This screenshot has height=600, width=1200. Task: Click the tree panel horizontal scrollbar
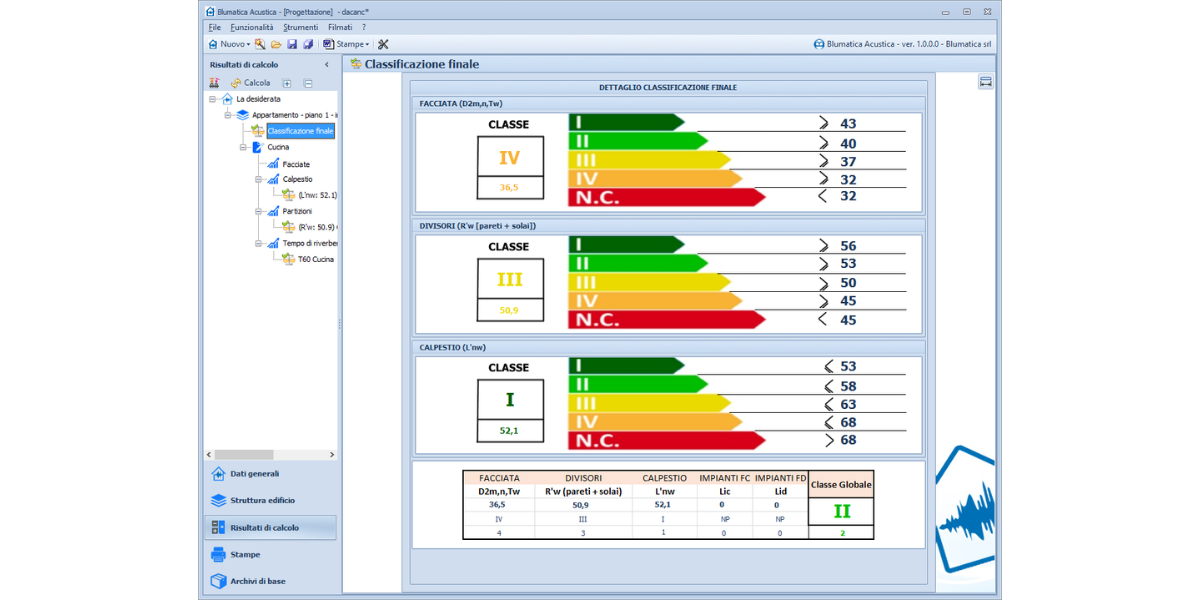(x=244, y=455)
